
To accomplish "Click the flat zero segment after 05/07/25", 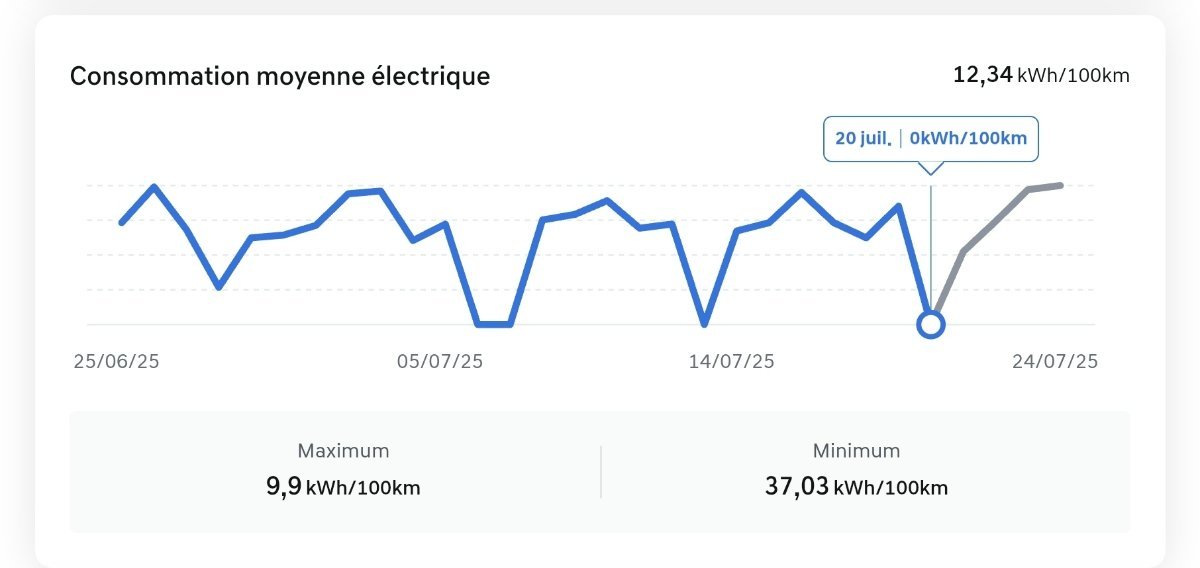I will click(494, 324).
